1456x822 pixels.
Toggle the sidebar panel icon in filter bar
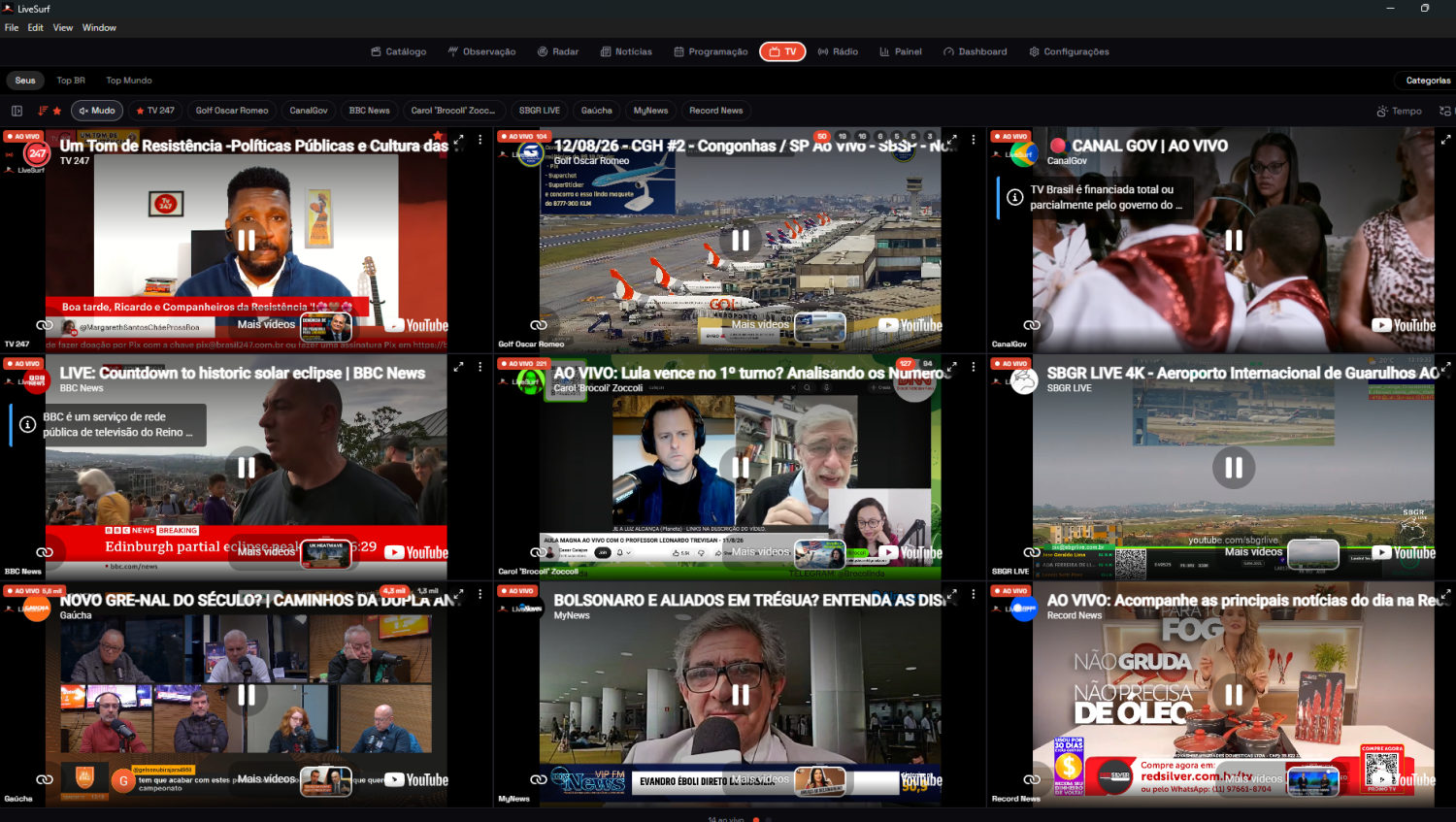[x=17, y=111]
